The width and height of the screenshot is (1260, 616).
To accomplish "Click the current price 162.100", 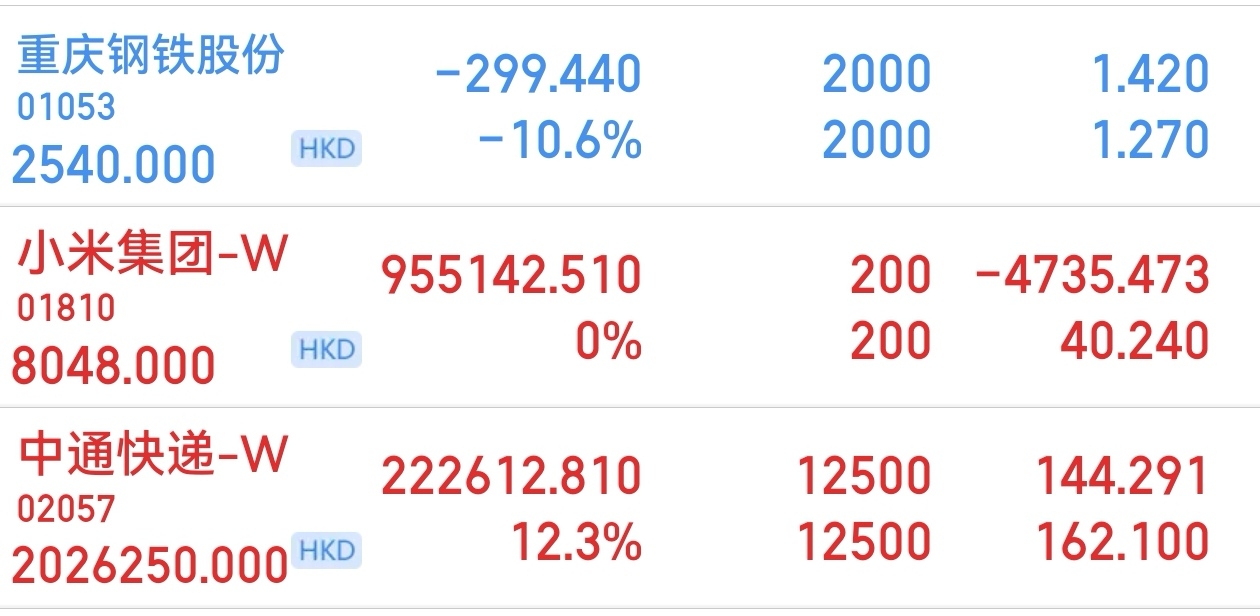I will click(1122, 542).
